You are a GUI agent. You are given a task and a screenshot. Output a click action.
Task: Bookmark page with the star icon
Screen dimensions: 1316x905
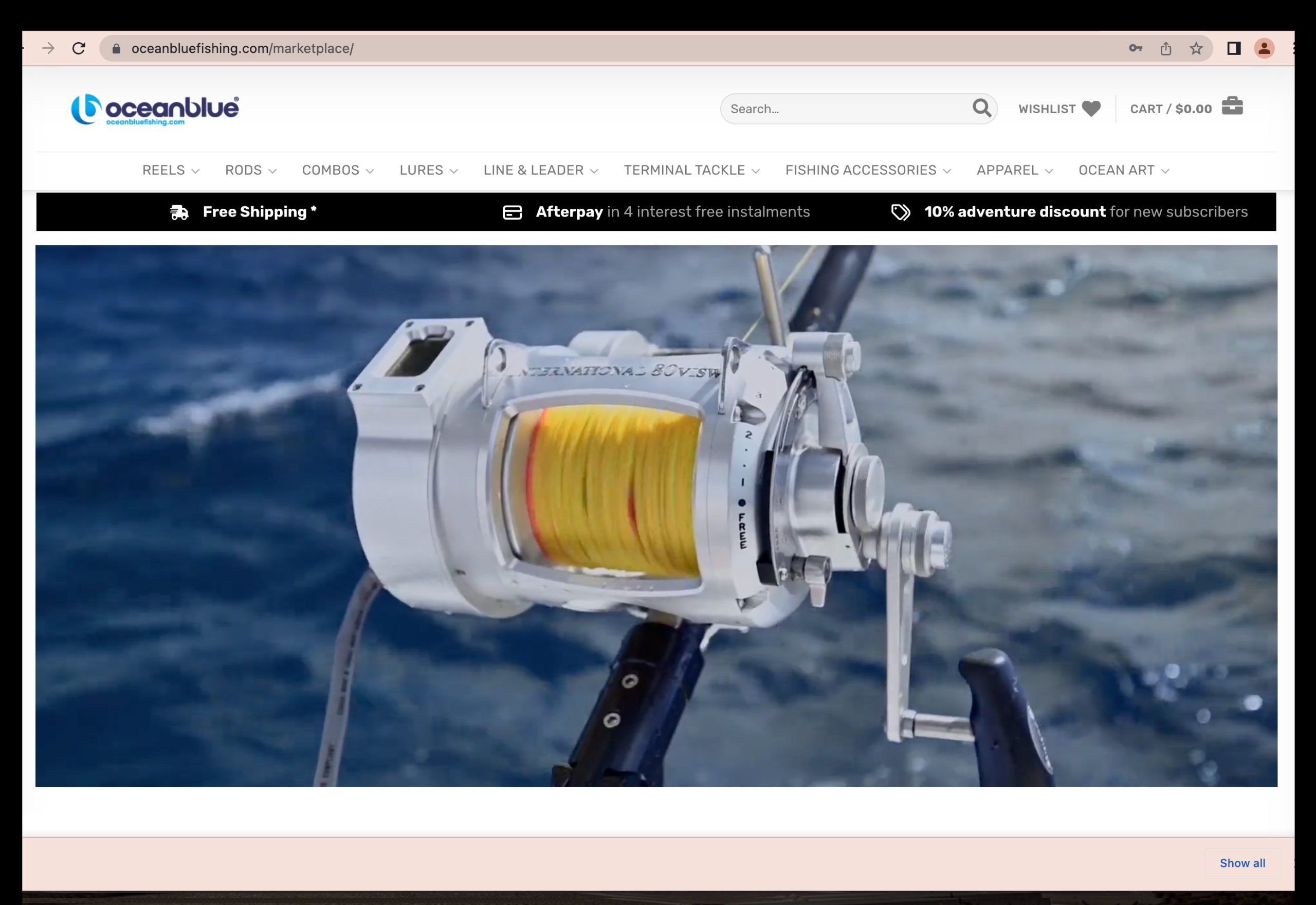click(1196, 49)
